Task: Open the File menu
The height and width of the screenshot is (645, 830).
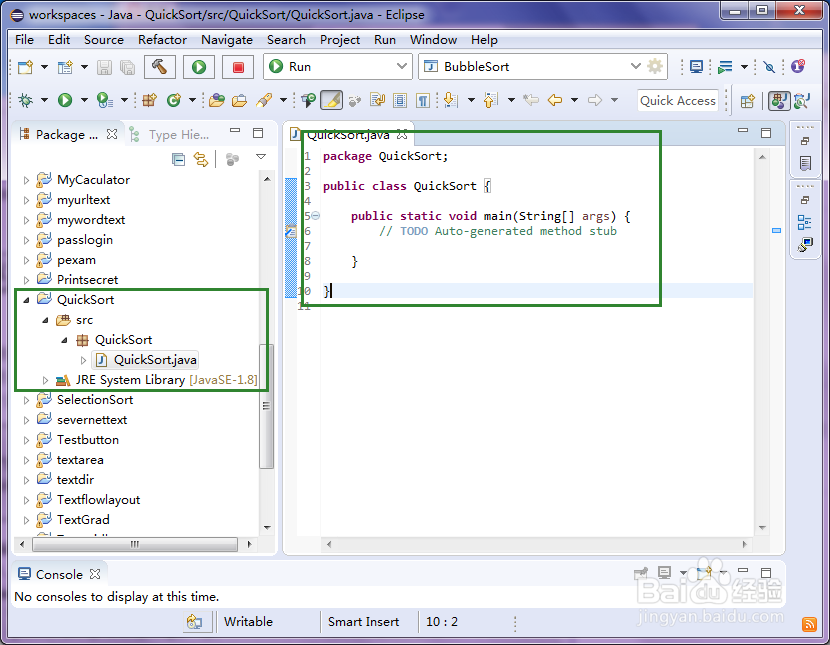Action: [x=24, y=40]
